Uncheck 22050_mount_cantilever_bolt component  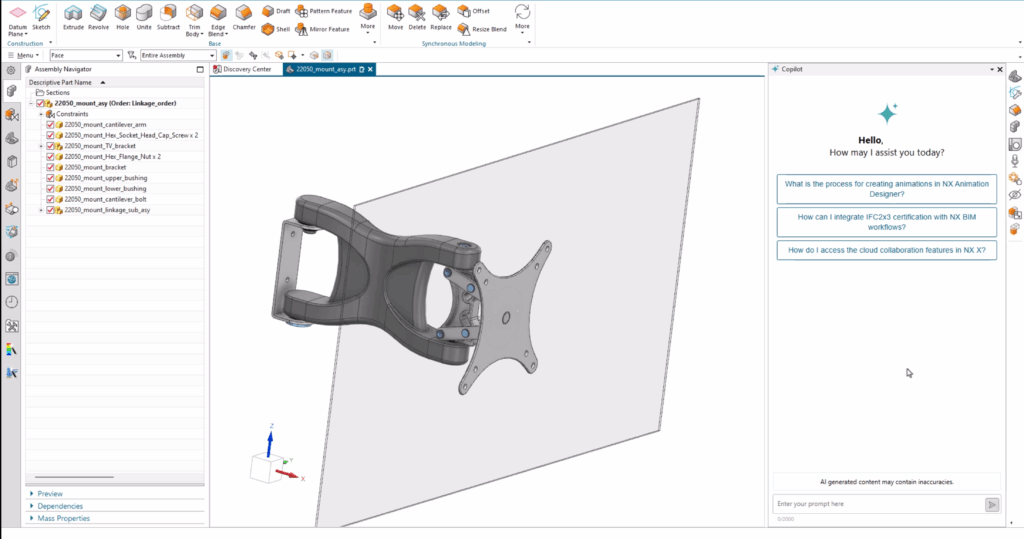coord(50,200)
